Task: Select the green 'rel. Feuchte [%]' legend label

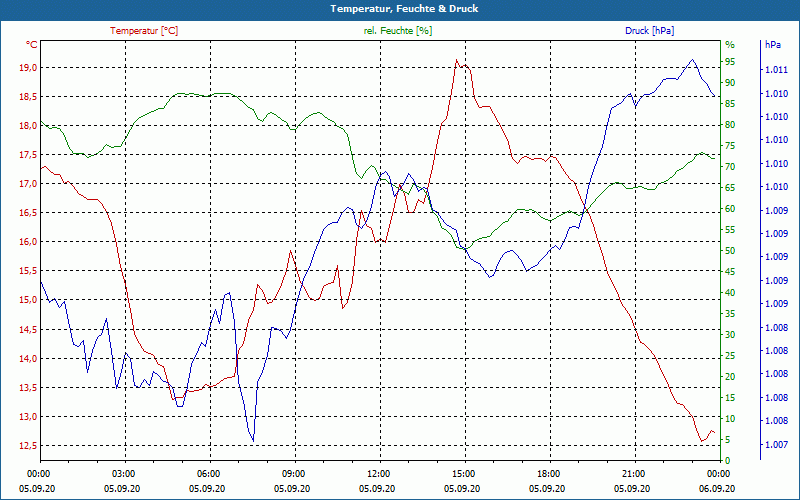Action: 397,31
